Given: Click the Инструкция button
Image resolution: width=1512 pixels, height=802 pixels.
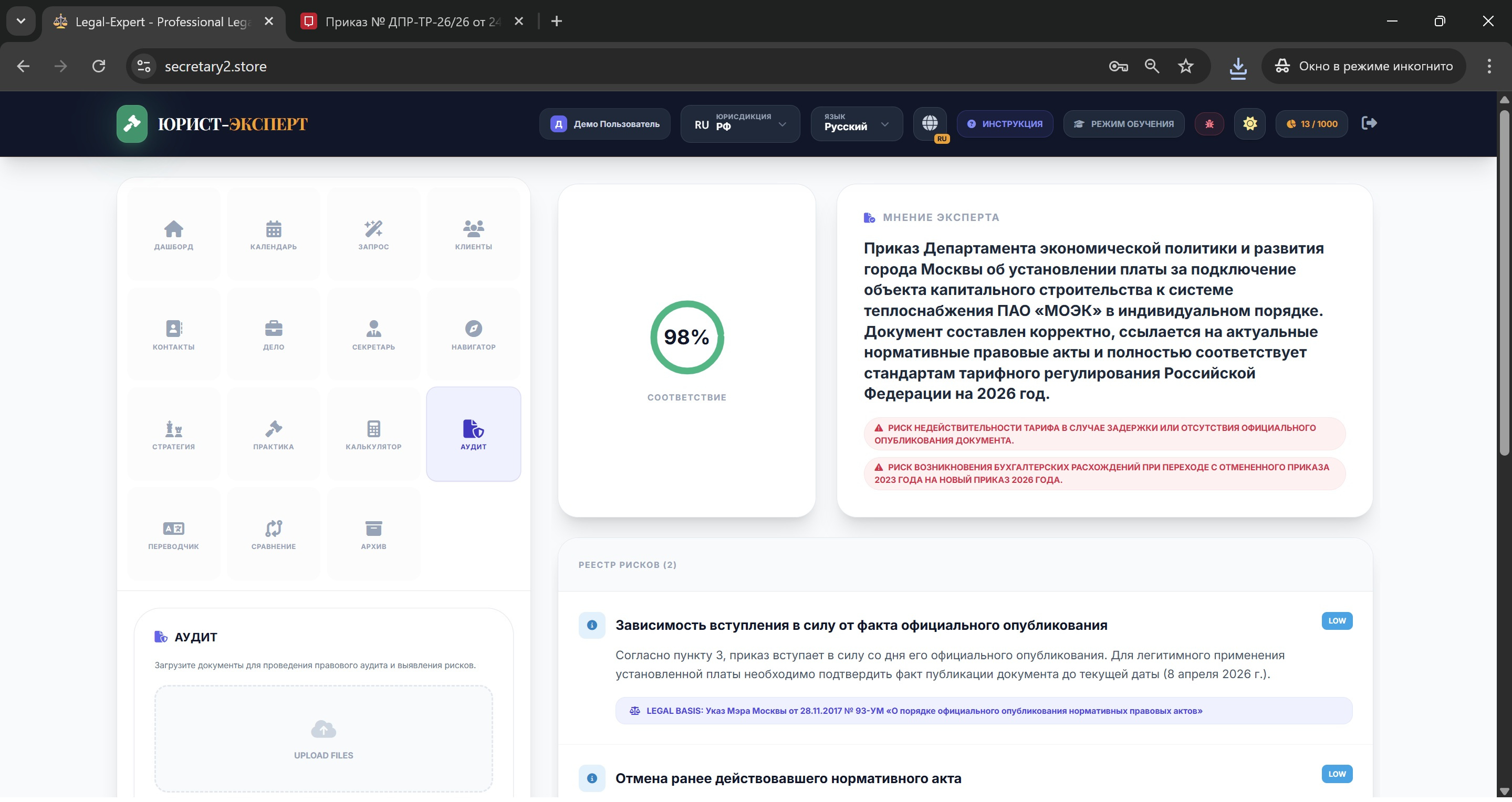Looking at the screenshot, I should 1005,124.
